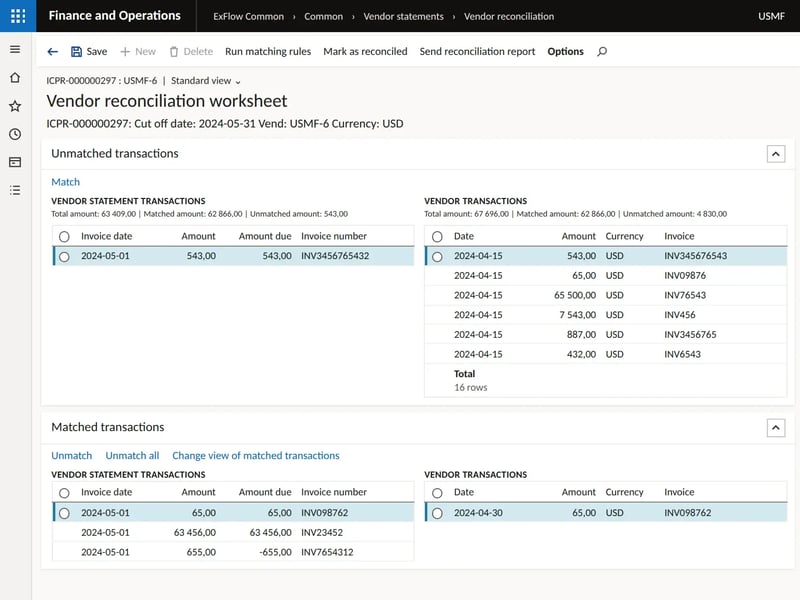Select all unmatched vendor statement rows
This screenshot has width=800, height=600.
pyautogui.click(x=64, y=237)
